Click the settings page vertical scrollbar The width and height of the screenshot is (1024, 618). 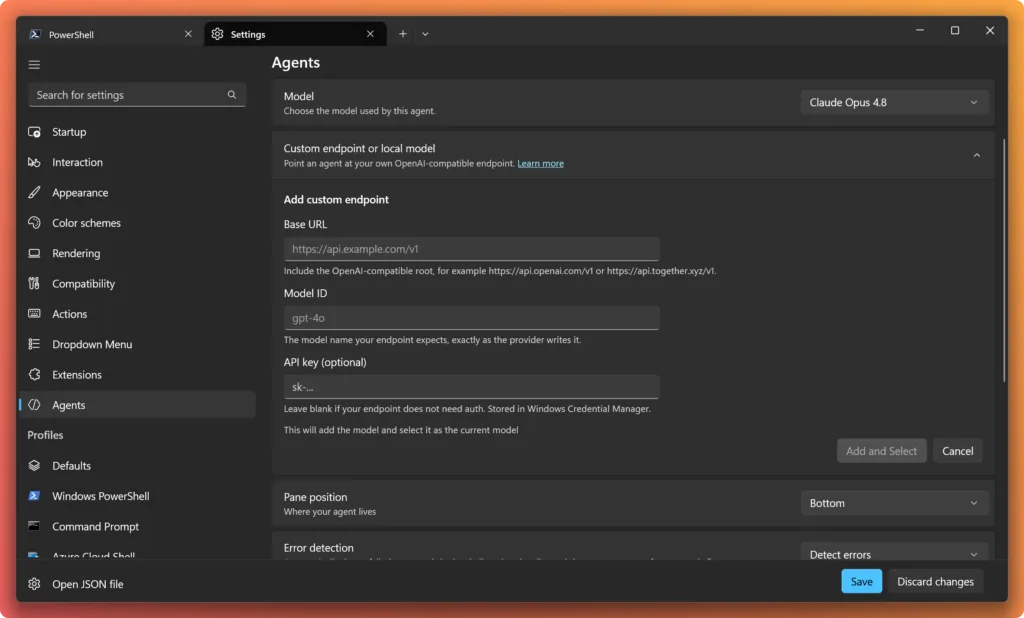point(1004,260)
